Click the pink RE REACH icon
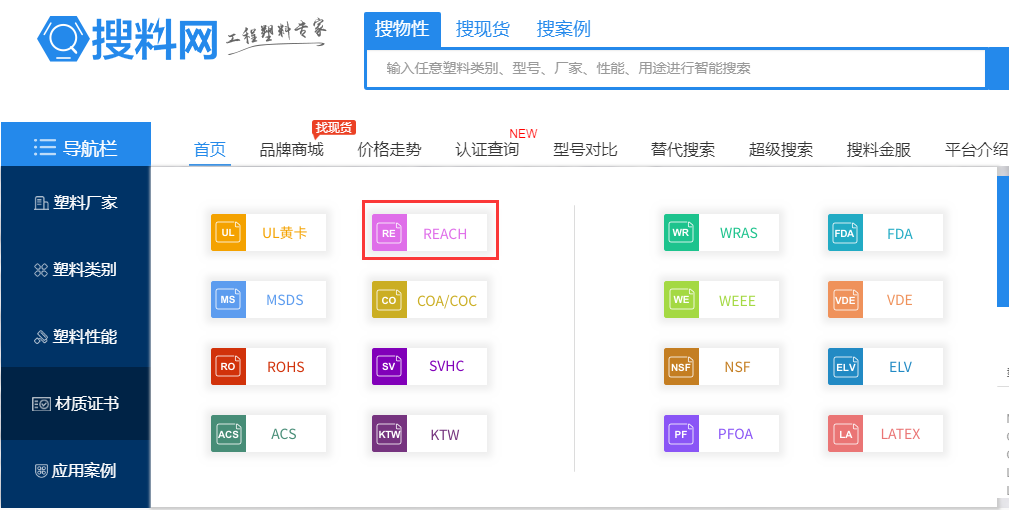 pyautogui.click(x=389, y=233)
